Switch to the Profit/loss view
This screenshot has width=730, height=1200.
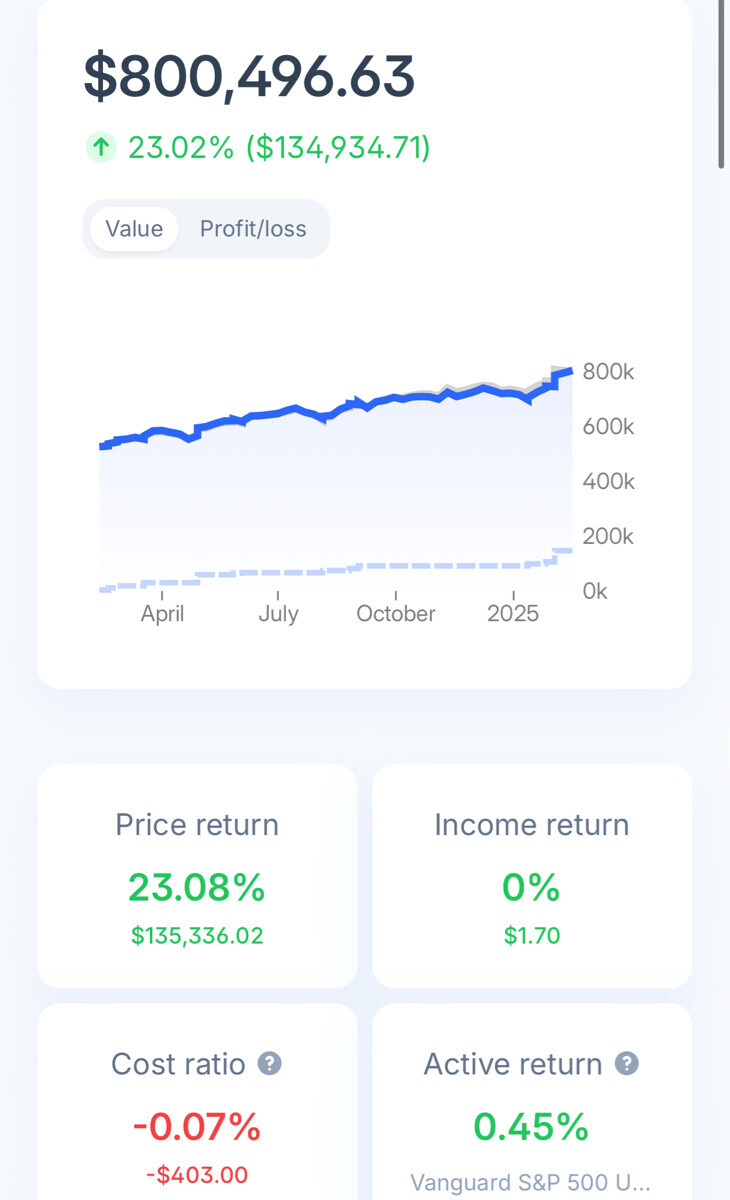pyautogui.click(x=253, y=229)
